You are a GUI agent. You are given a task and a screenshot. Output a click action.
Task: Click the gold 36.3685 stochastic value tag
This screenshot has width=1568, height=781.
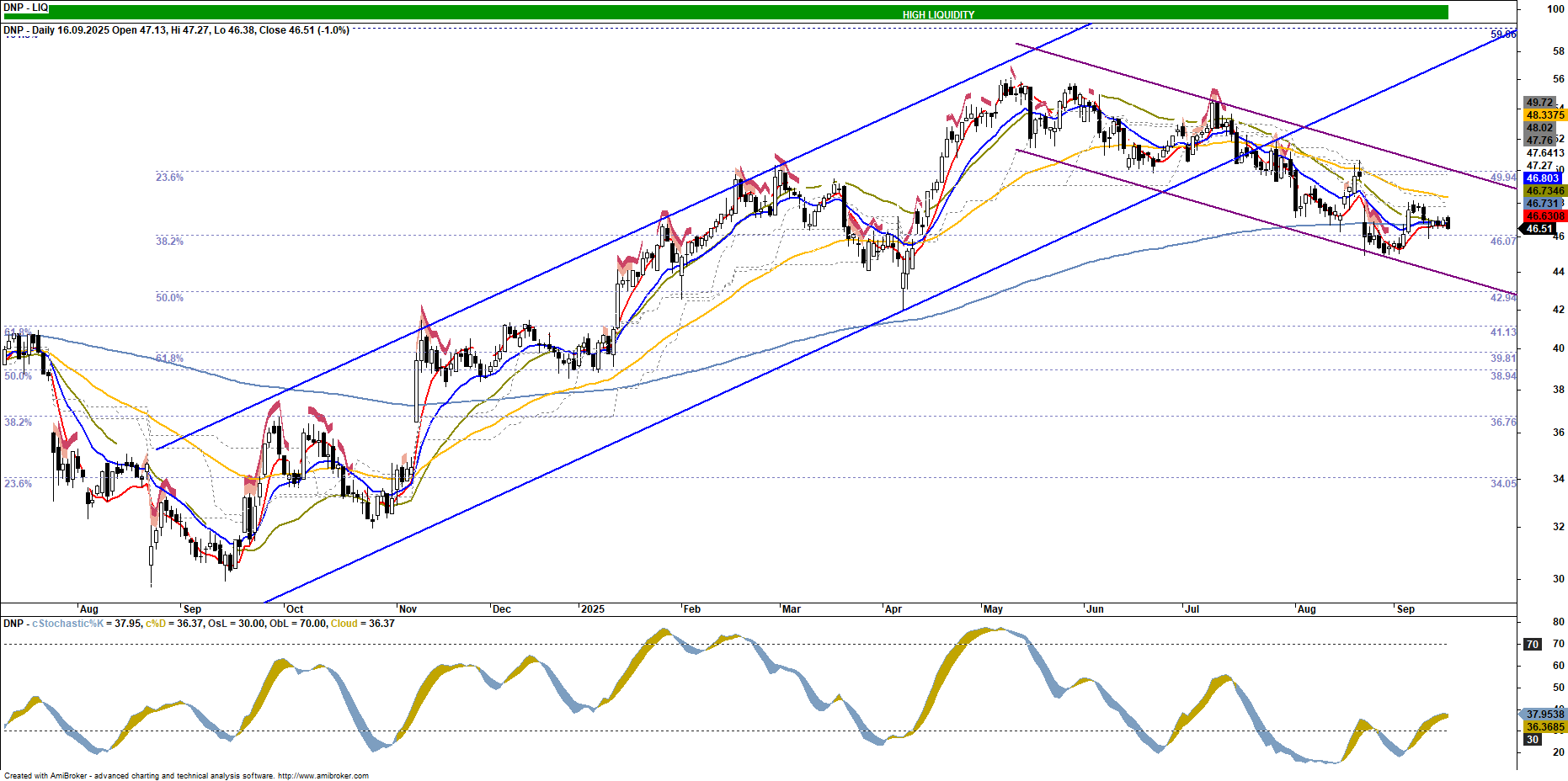pos(1545,727)
